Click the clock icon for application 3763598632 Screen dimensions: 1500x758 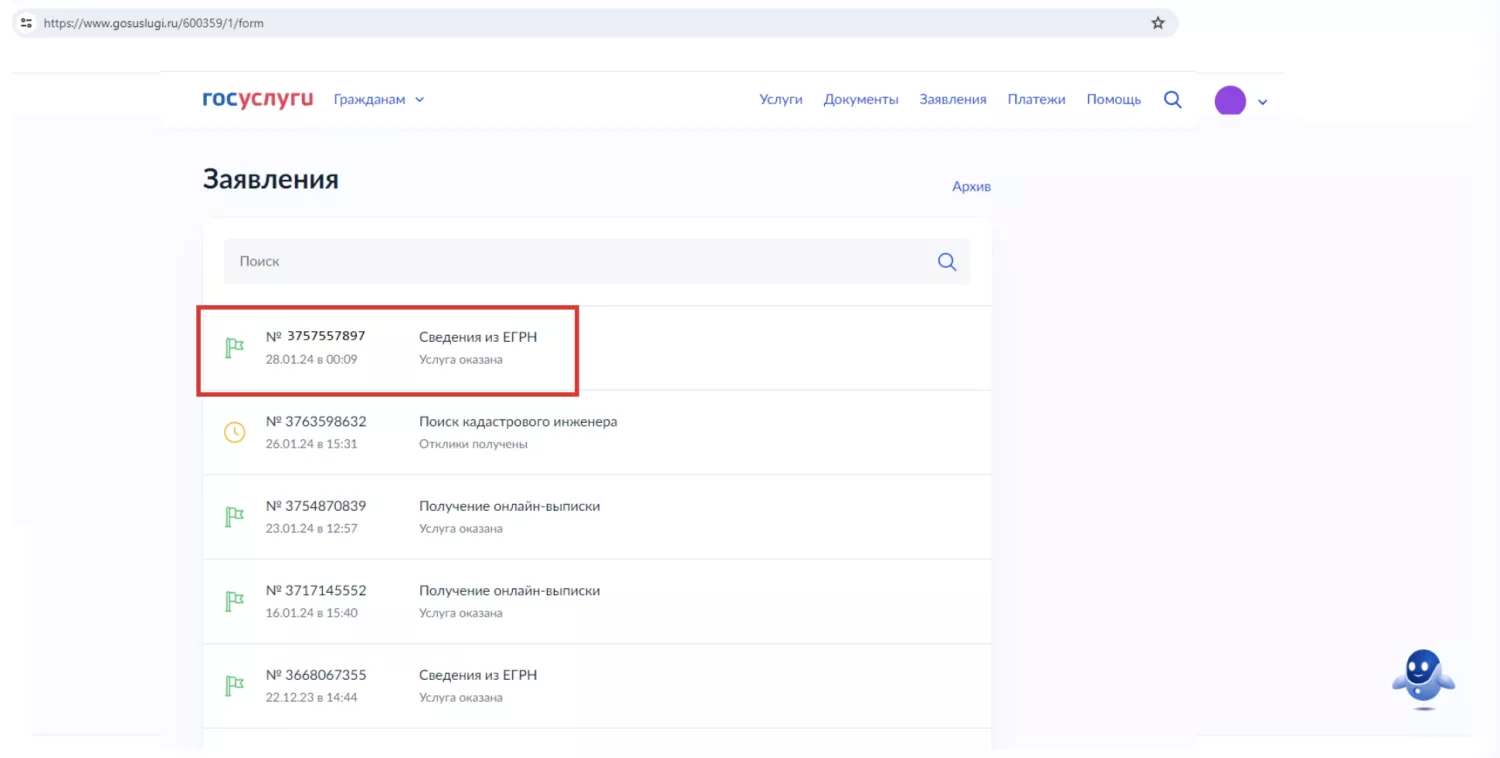coord(234,432)
